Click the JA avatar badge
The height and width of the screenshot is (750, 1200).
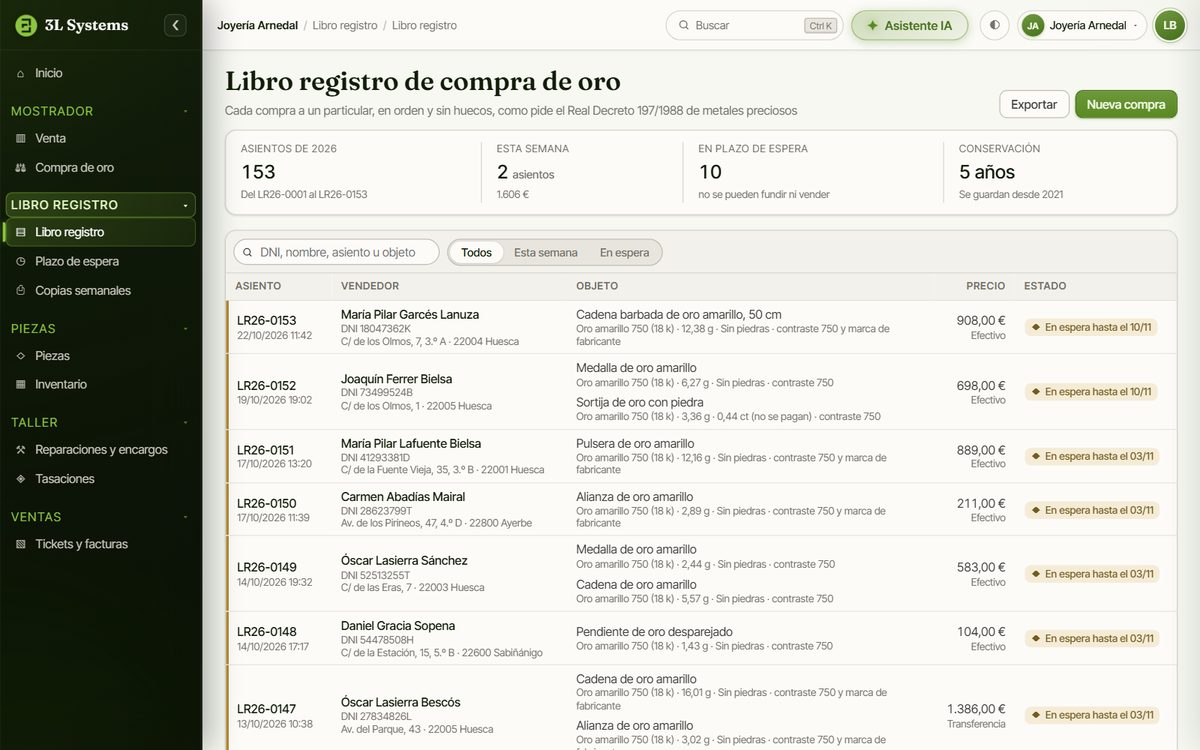point(1033,25)
